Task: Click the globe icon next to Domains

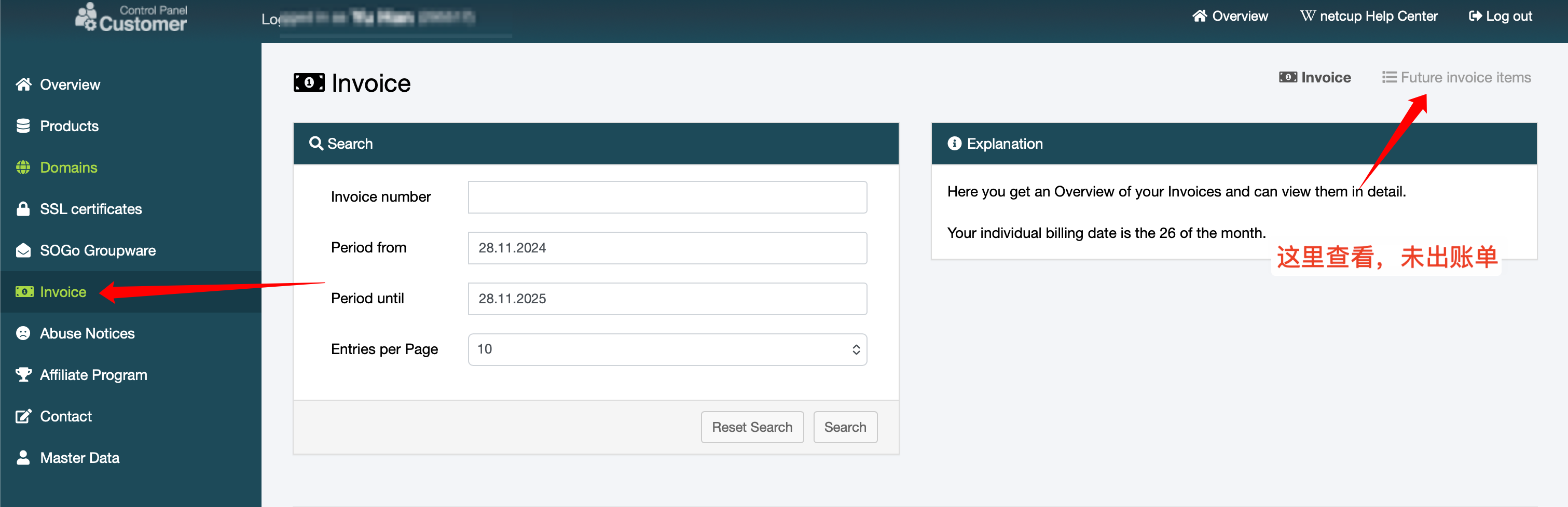Action: pos(23,167)
